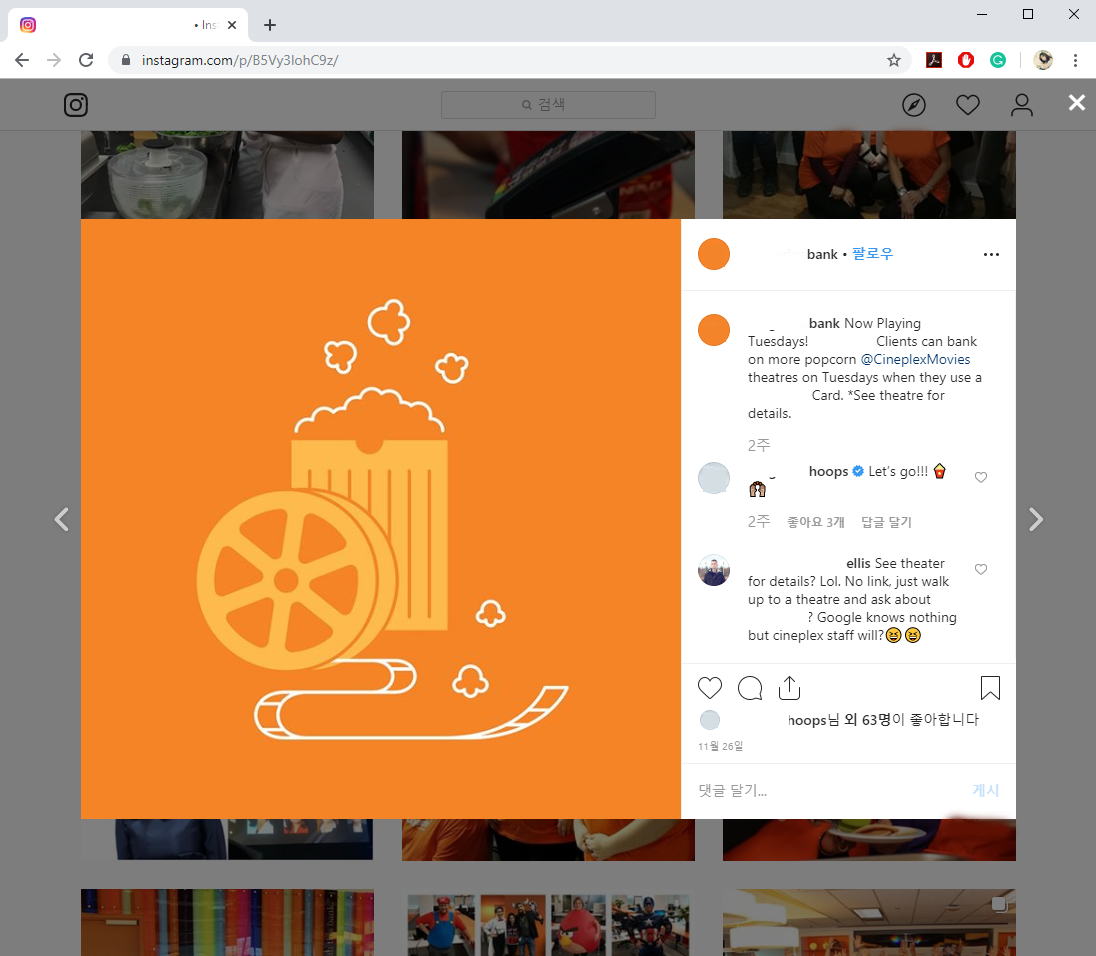Click the Grammarly extension icon

tap(998, 60)
